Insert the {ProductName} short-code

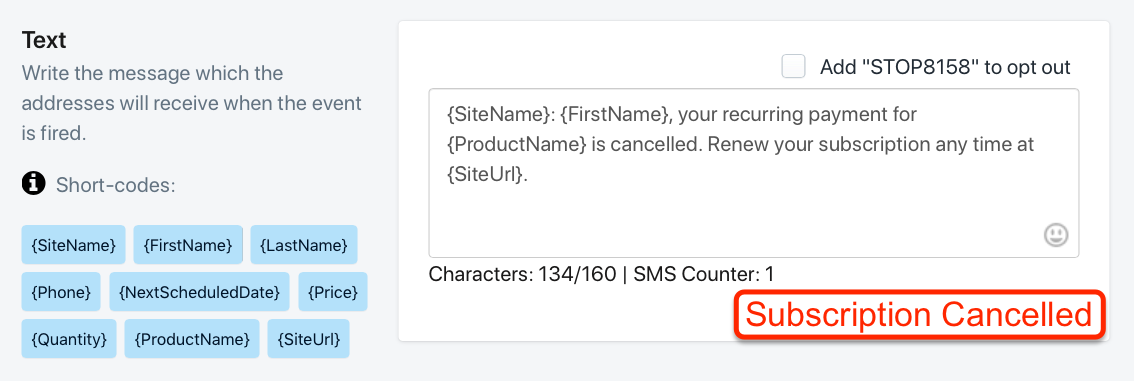[x=192, y=338]
